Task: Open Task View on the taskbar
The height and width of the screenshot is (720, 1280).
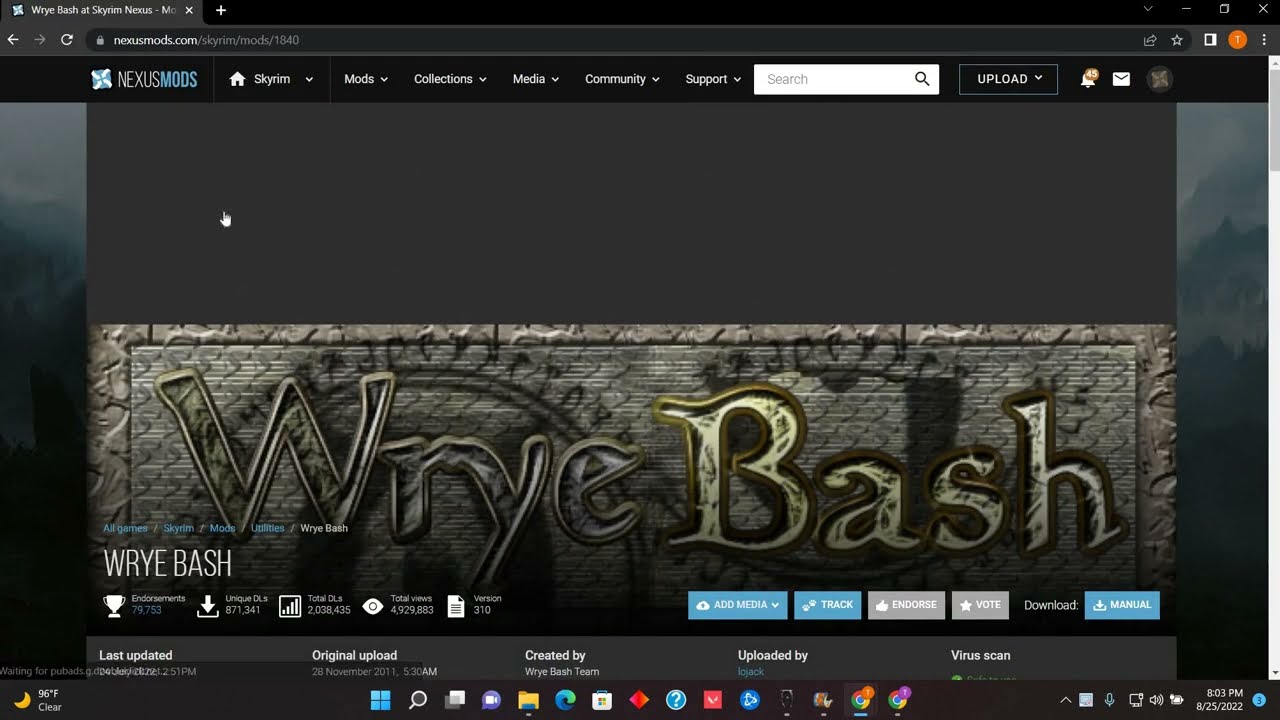Action: pos(455,700)
